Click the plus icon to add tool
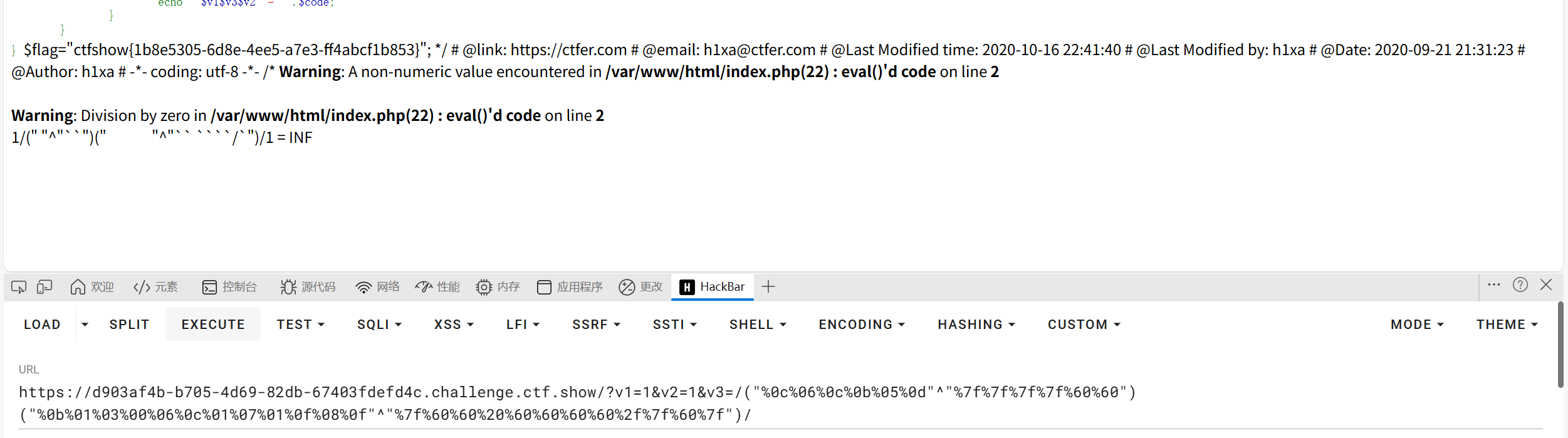The image size is (1568, 438). coord(768,287)
